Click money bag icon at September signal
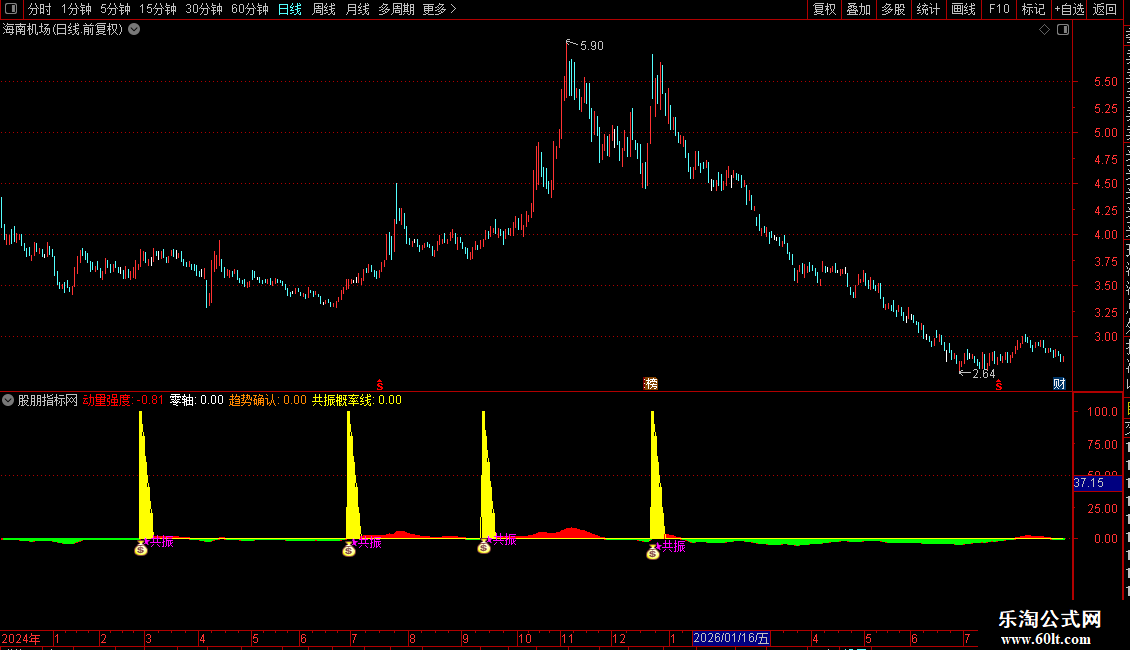The image size is (1130, 650). pyautogui.click(x=484, y=547)
